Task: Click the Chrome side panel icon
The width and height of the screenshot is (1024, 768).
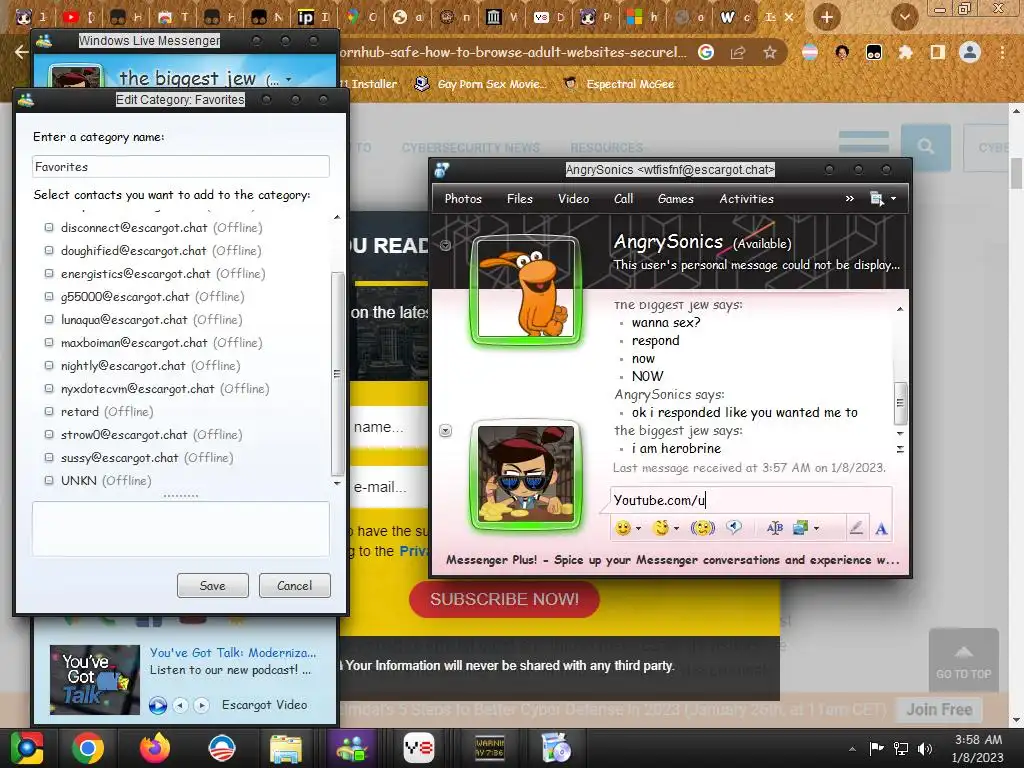Action: pyautogui.click(x=937, y=52)
